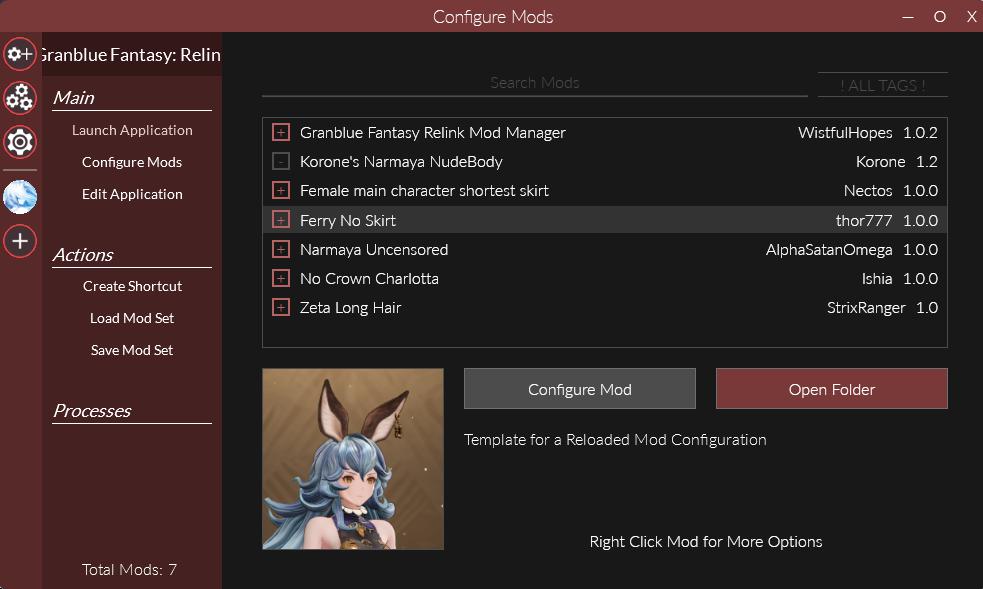Image resolution: width=983 pixels, height=589 pixels.
Task: Click the Template for a Reloaded Mod description
Action: click(x=615, y=440)
